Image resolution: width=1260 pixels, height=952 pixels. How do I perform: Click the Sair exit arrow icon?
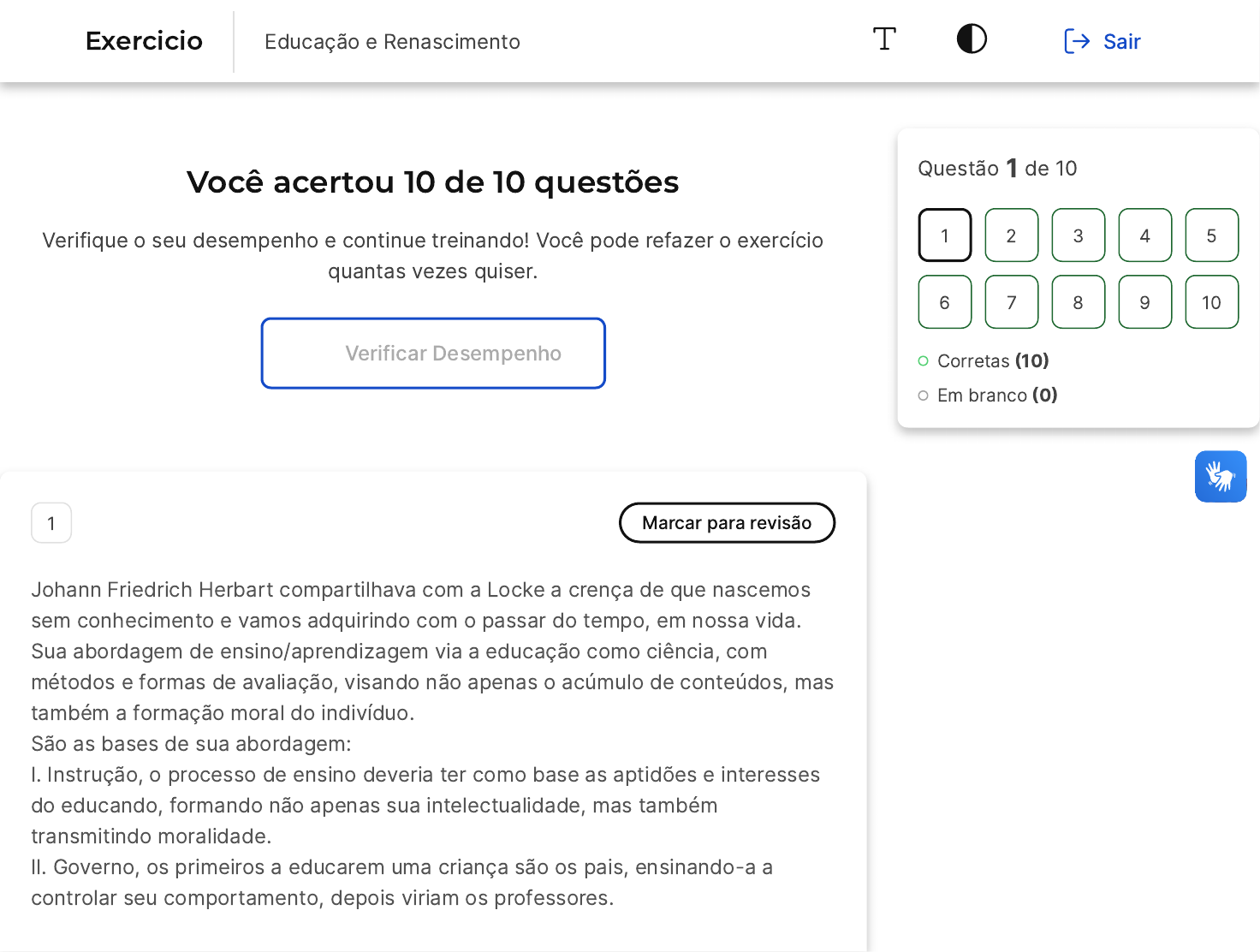pyautogui.click(x=1076, y=41)
